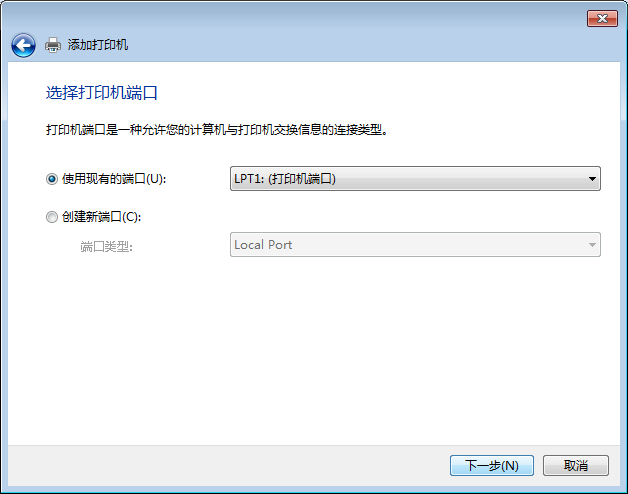This screenshot has height=494, width=628.
Task: Go back with the blue arrow button
Action: pyautogui.click(x=23, y=45)
